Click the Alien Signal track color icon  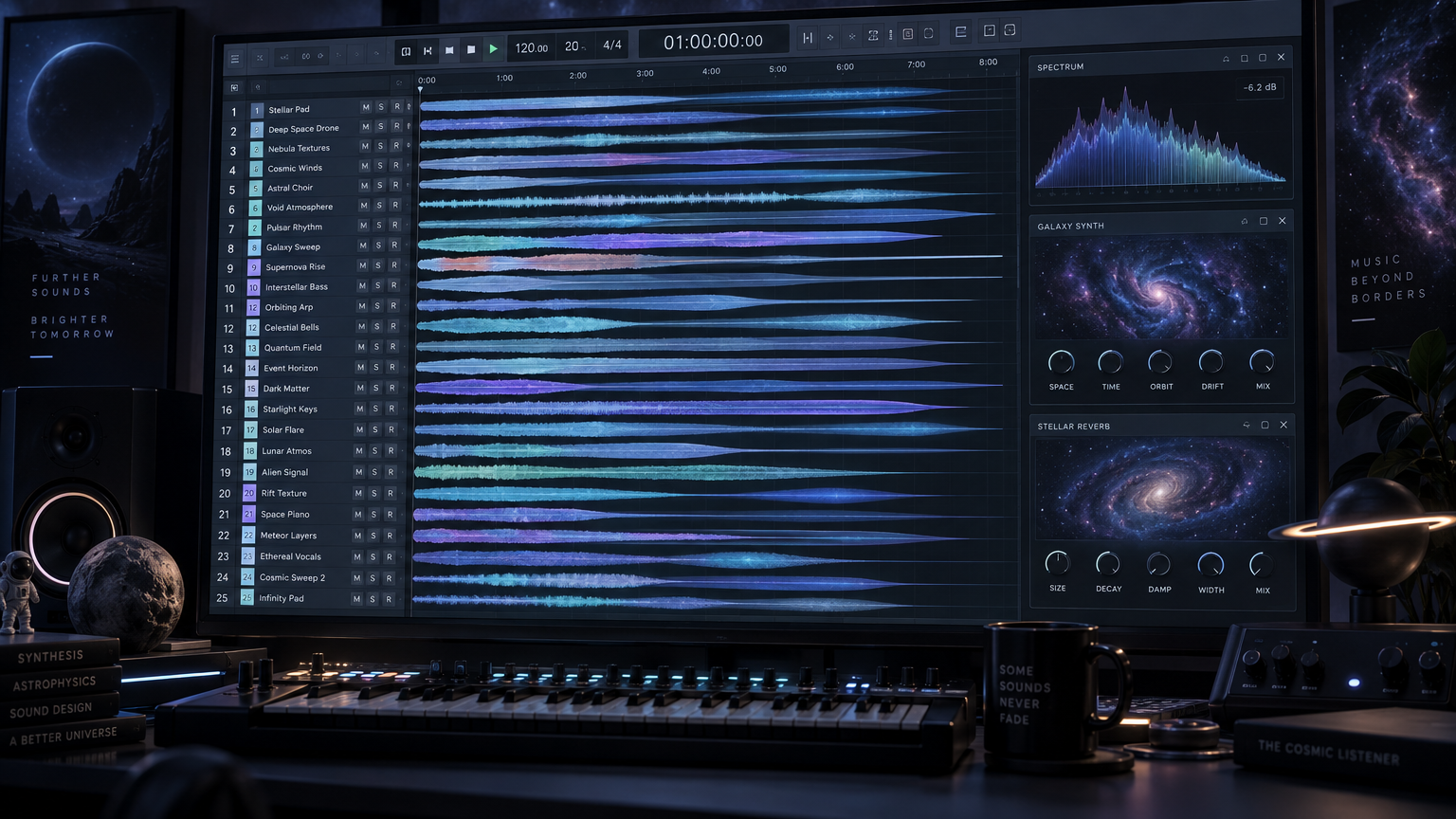pyautogui.click(x=249, y=472)
